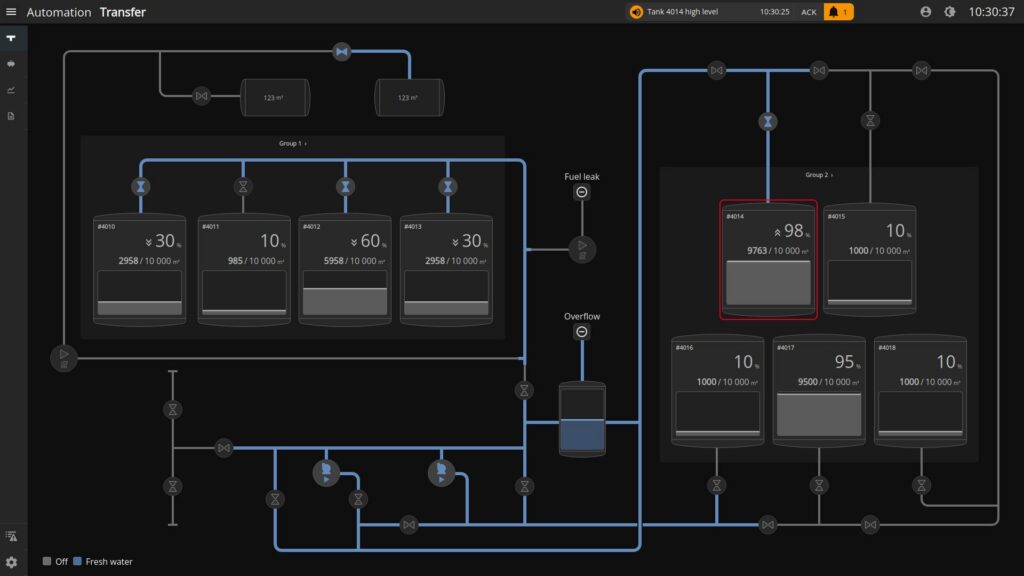Click Tank 4014 high level alarm text
The width and height of the screenshot is (1024, 576).
[x=682, y=12]
